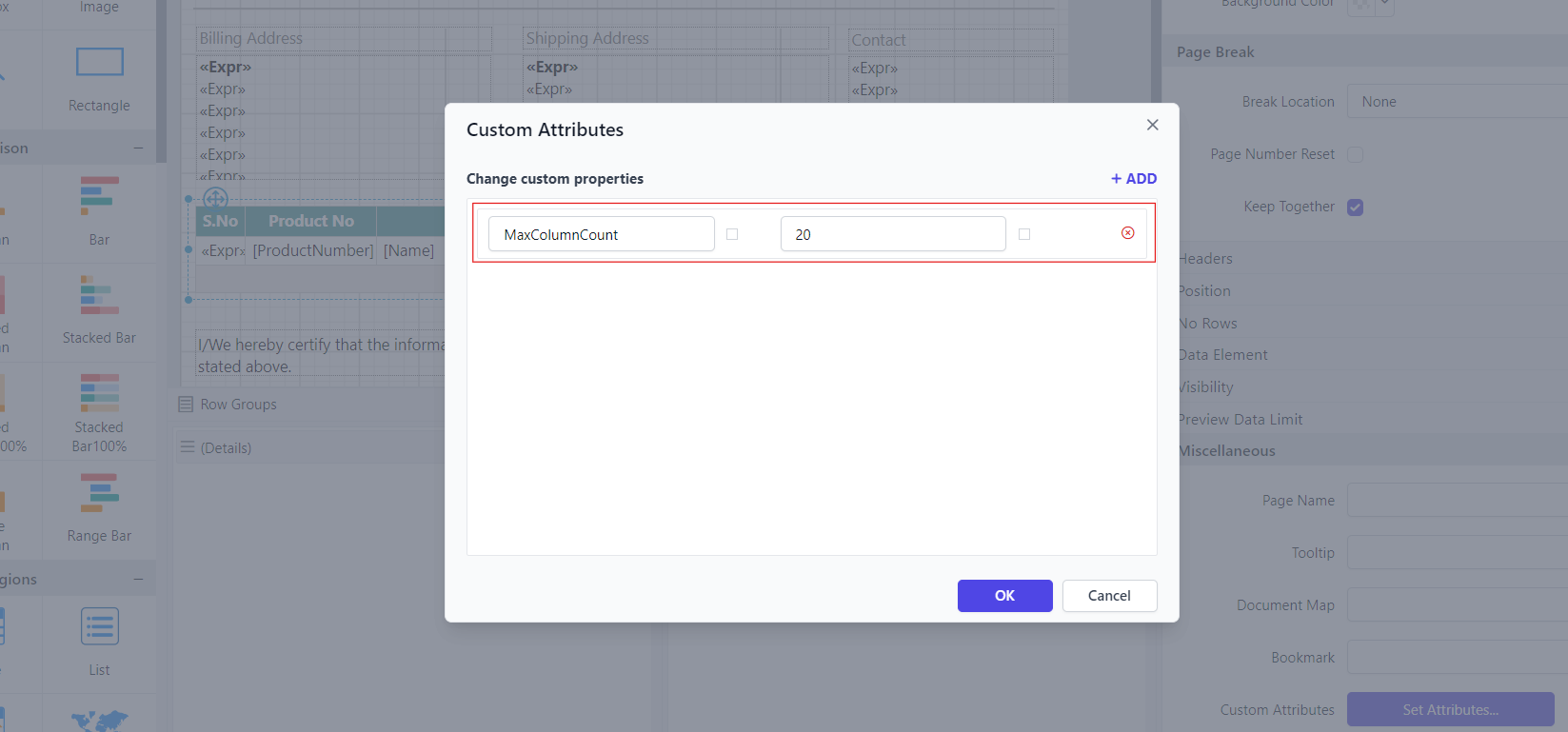Image resolution: width=1568 pixels, height=732 pixels.
Task: Pick the Range Bar chart icon
Action: 99,493
